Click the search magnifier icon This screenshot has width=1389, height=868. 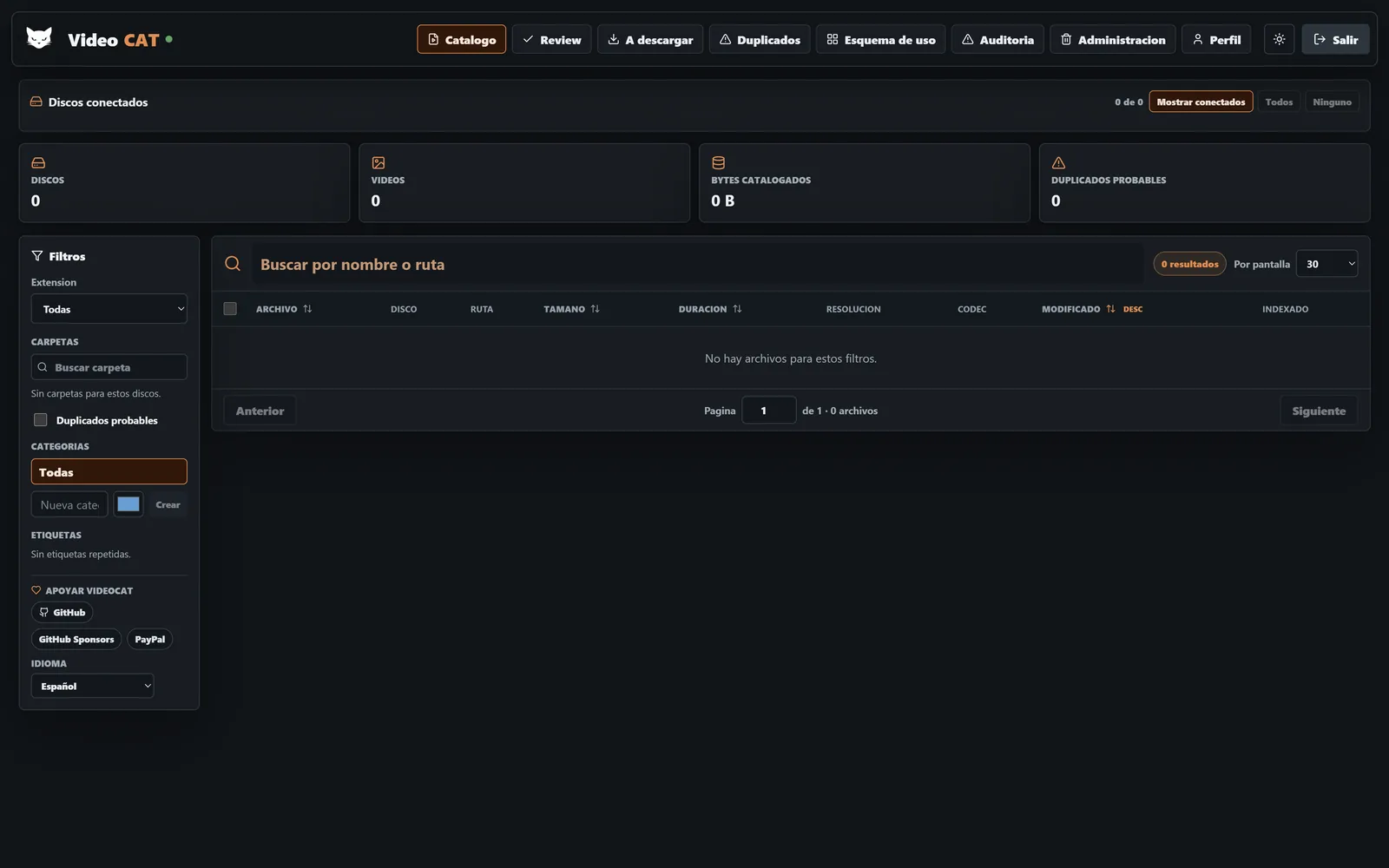pyautogui.click(x=233, y=264)
